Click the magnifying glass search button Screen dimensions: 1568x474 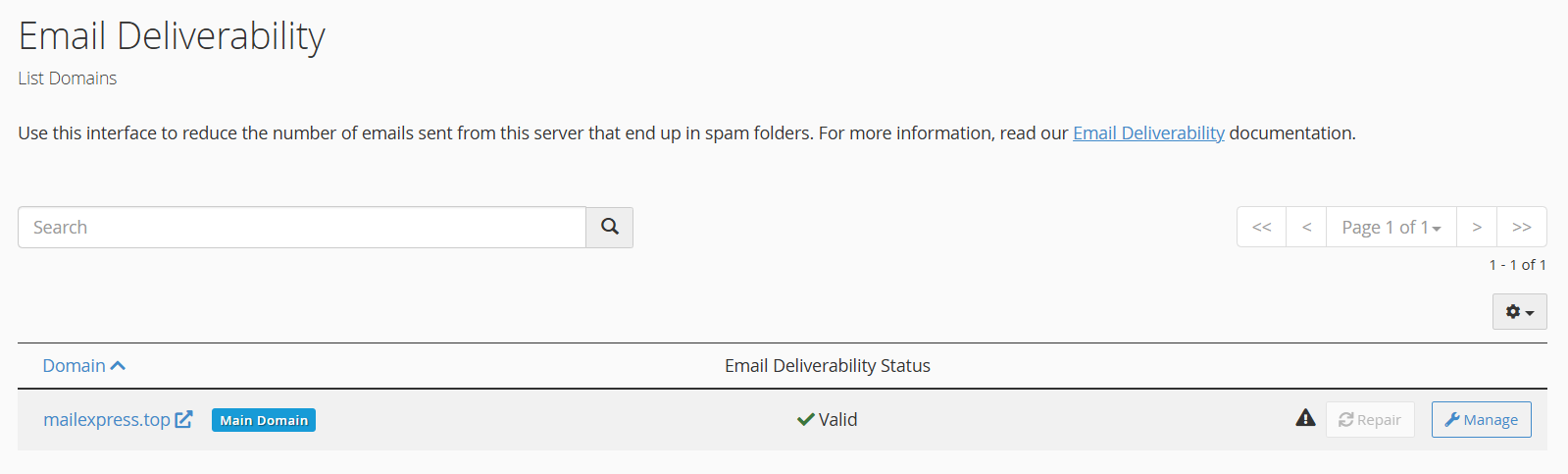tap(609, 227)
